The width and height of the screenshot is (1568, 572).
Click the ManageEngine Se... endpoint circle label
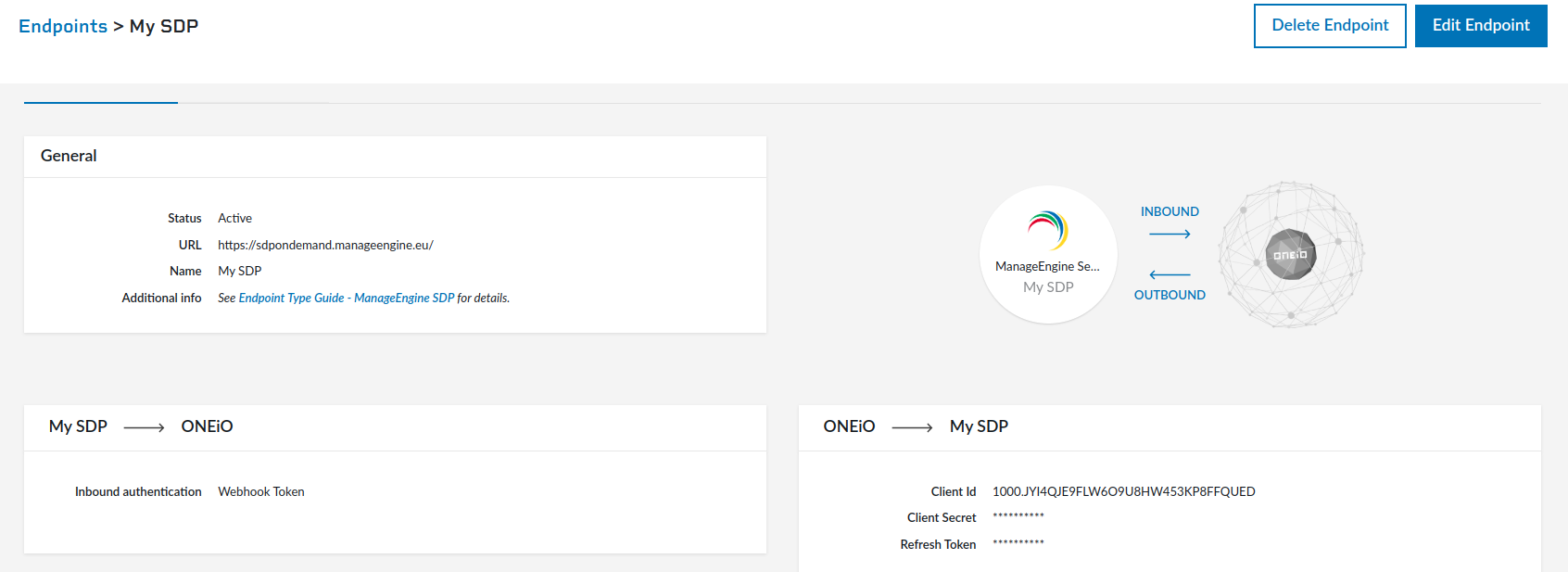1048,266
